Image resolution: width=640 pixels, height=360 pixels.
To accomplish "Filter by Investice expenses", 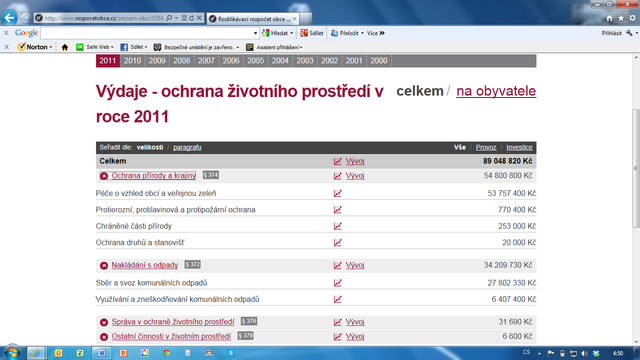I will click(519, 147).
